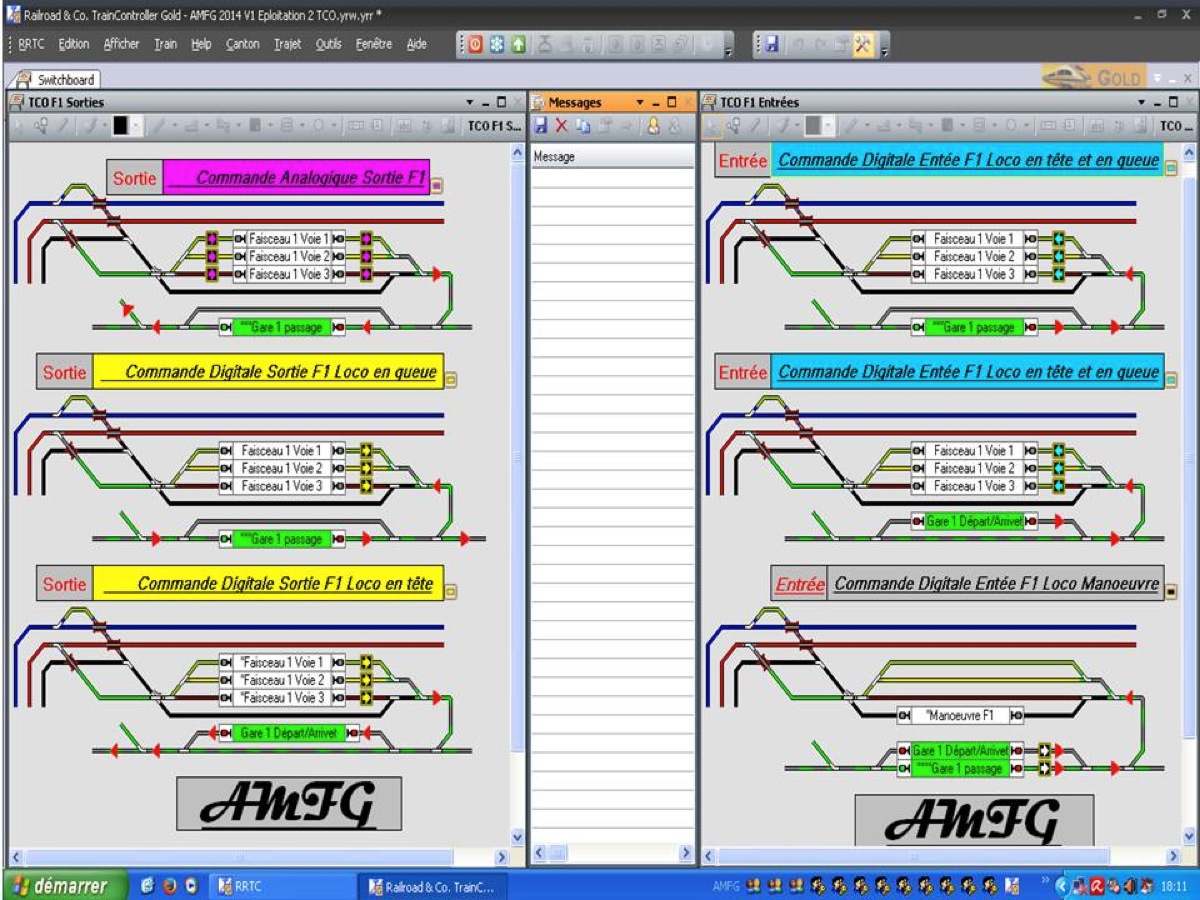Click the save icon in Messages toolbar
This screenshot has width=1200, height=900.
[541, 125]
